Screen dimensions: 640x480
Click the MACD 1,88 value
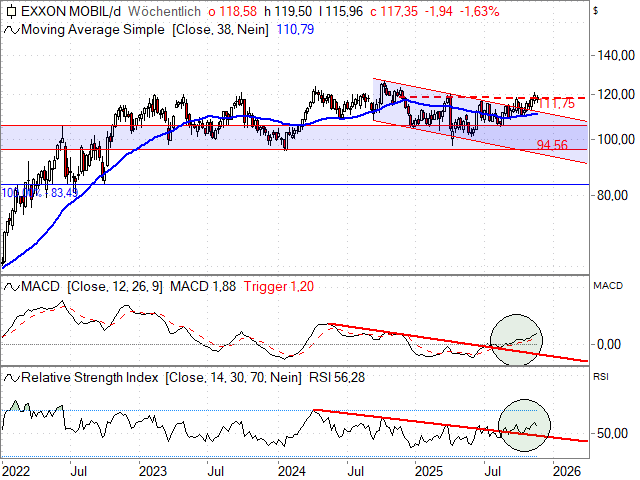pos(203,287)
